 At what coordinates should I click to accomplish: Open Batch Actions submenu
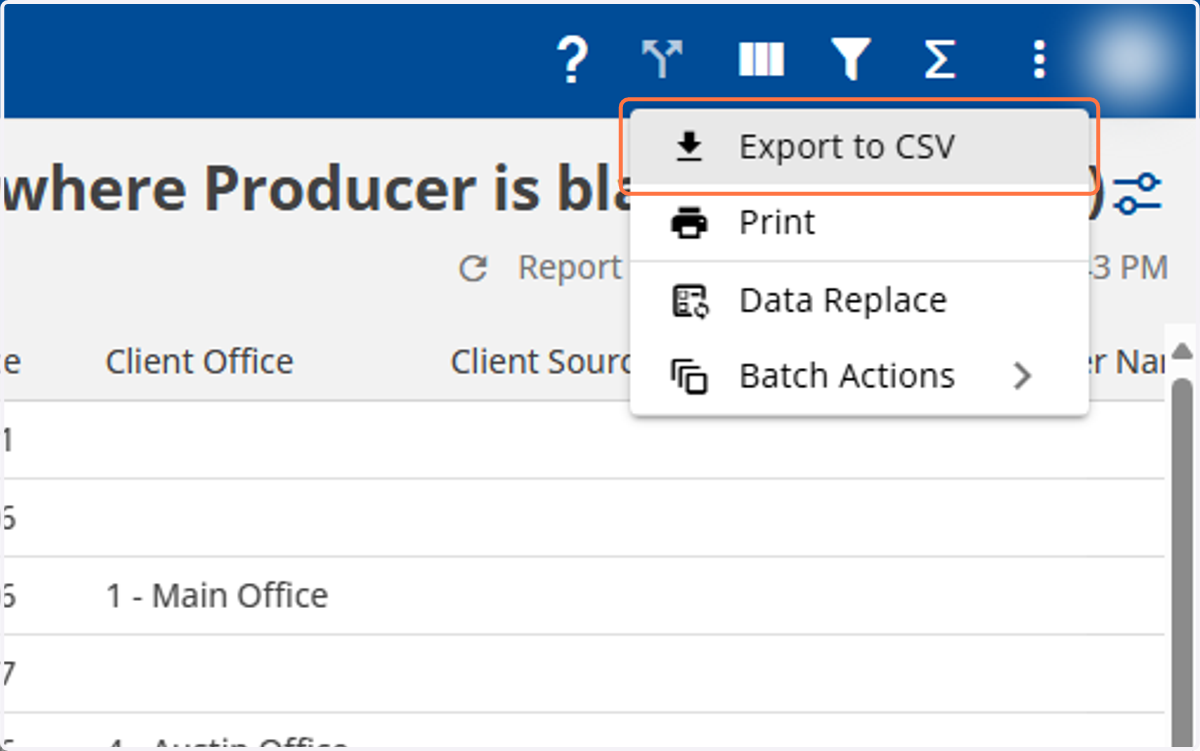coord(859,376)
